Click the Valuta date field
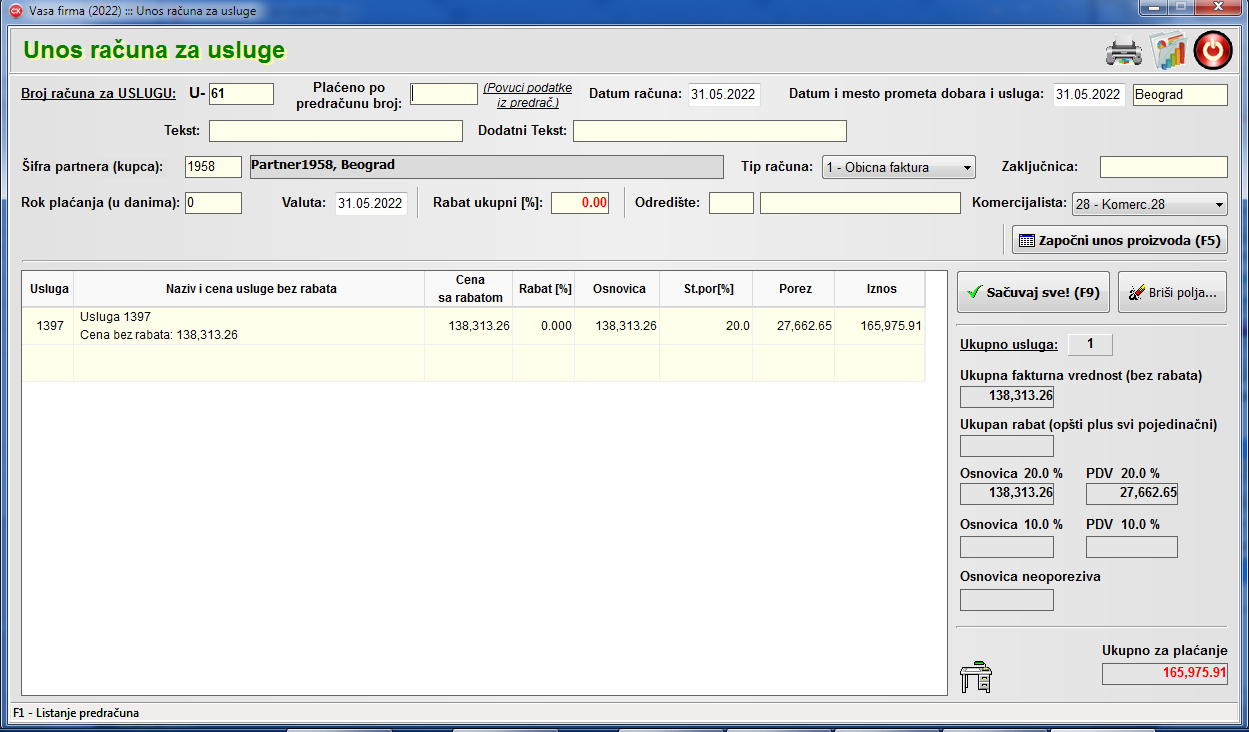The height and width of the screenshot is (732, 1249). pyautogui.click(x=371, y=203)
